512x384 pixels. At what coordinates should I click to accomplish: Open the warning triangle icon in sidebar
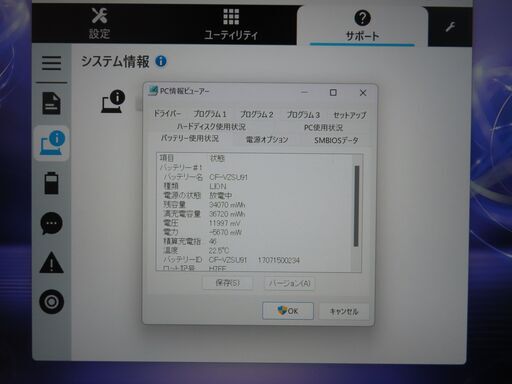point(51,263)
